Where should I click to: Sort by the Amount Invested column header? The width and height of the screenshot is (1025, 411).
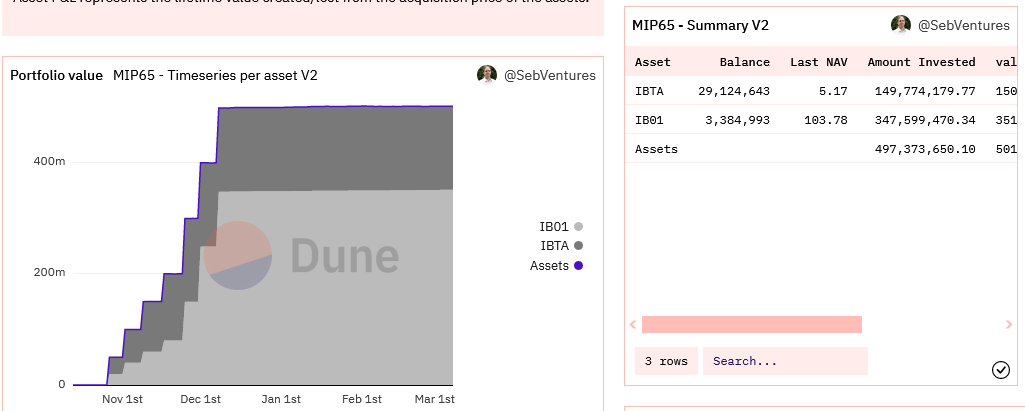coord(921,62)
